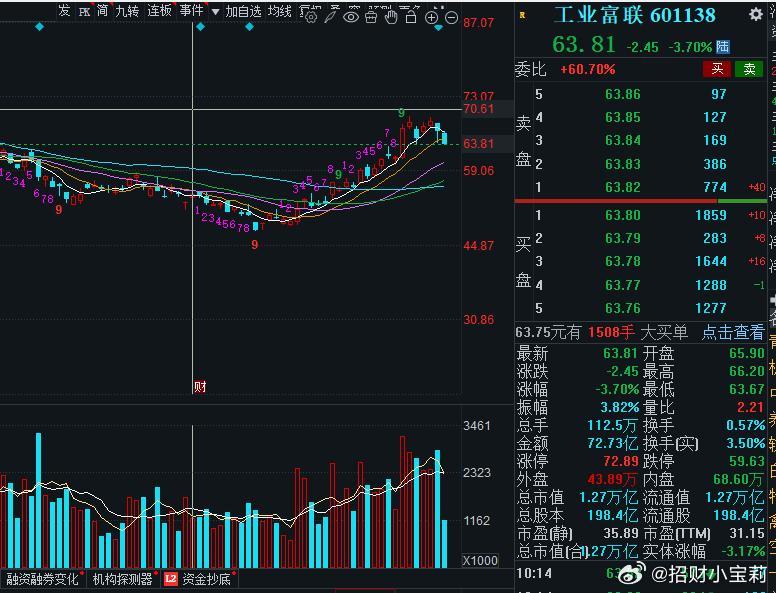Image resolution: width=776 pixels, height=593 pixels.
Task: Click the buy/sell ratio red-green bar
Action: tap(640, 201)
